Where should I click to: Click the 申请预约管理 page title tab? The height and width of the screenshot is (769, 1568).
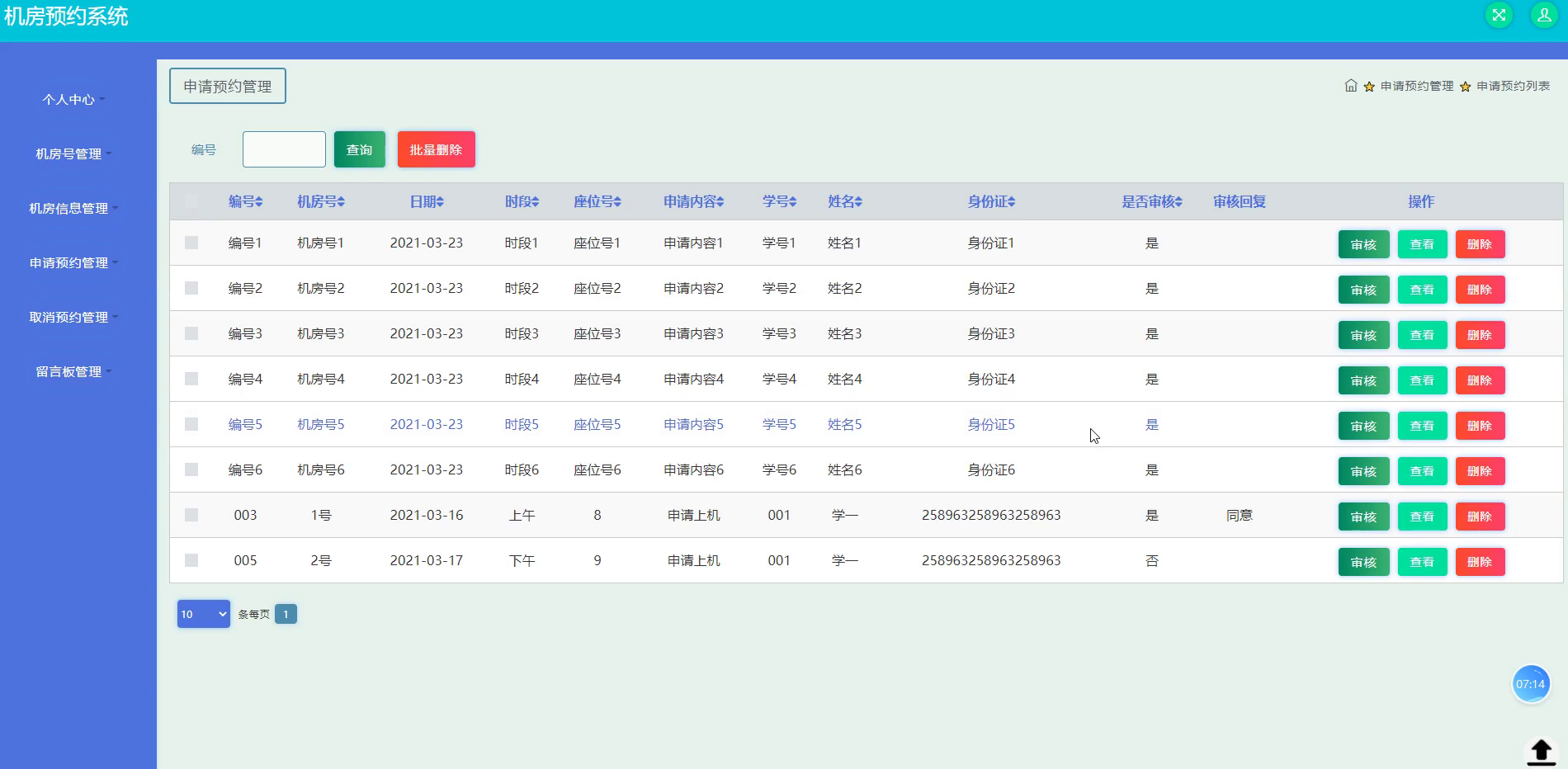(228, 86)
